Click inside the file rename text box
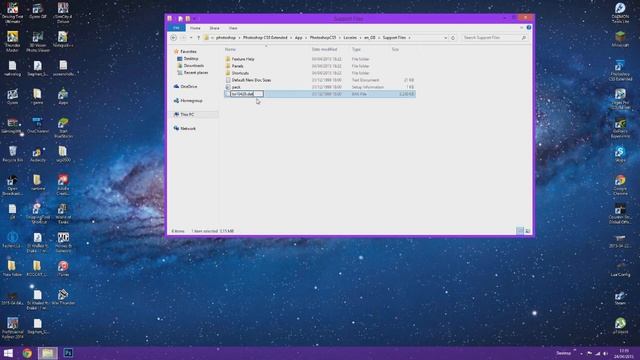The height and width of the screenshot is (360, 640). (247, 94)
